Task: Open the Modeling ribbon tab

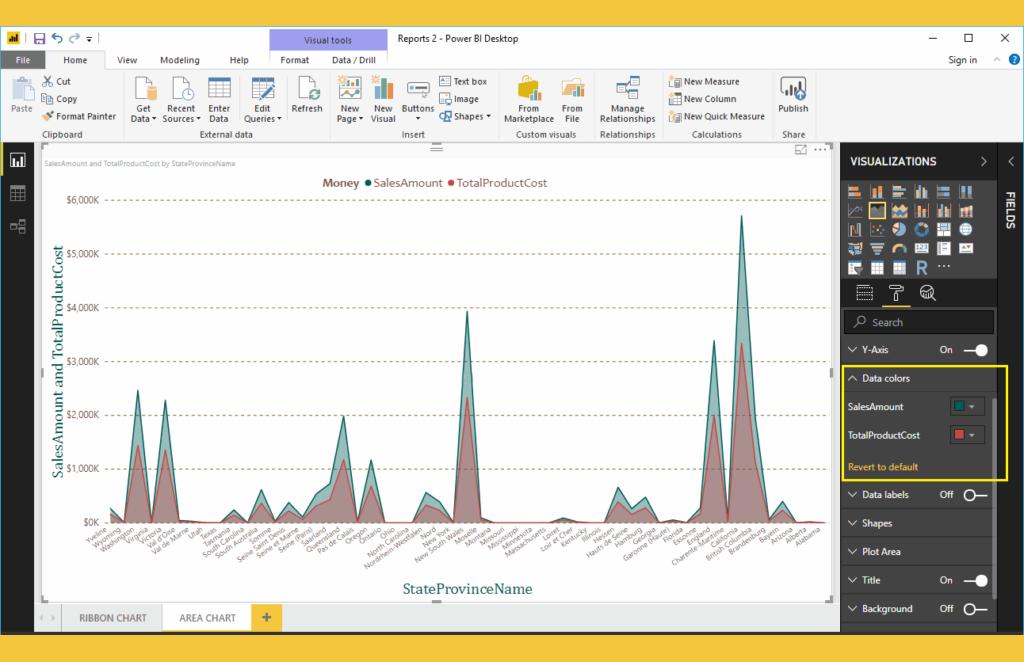Action: 179,60
